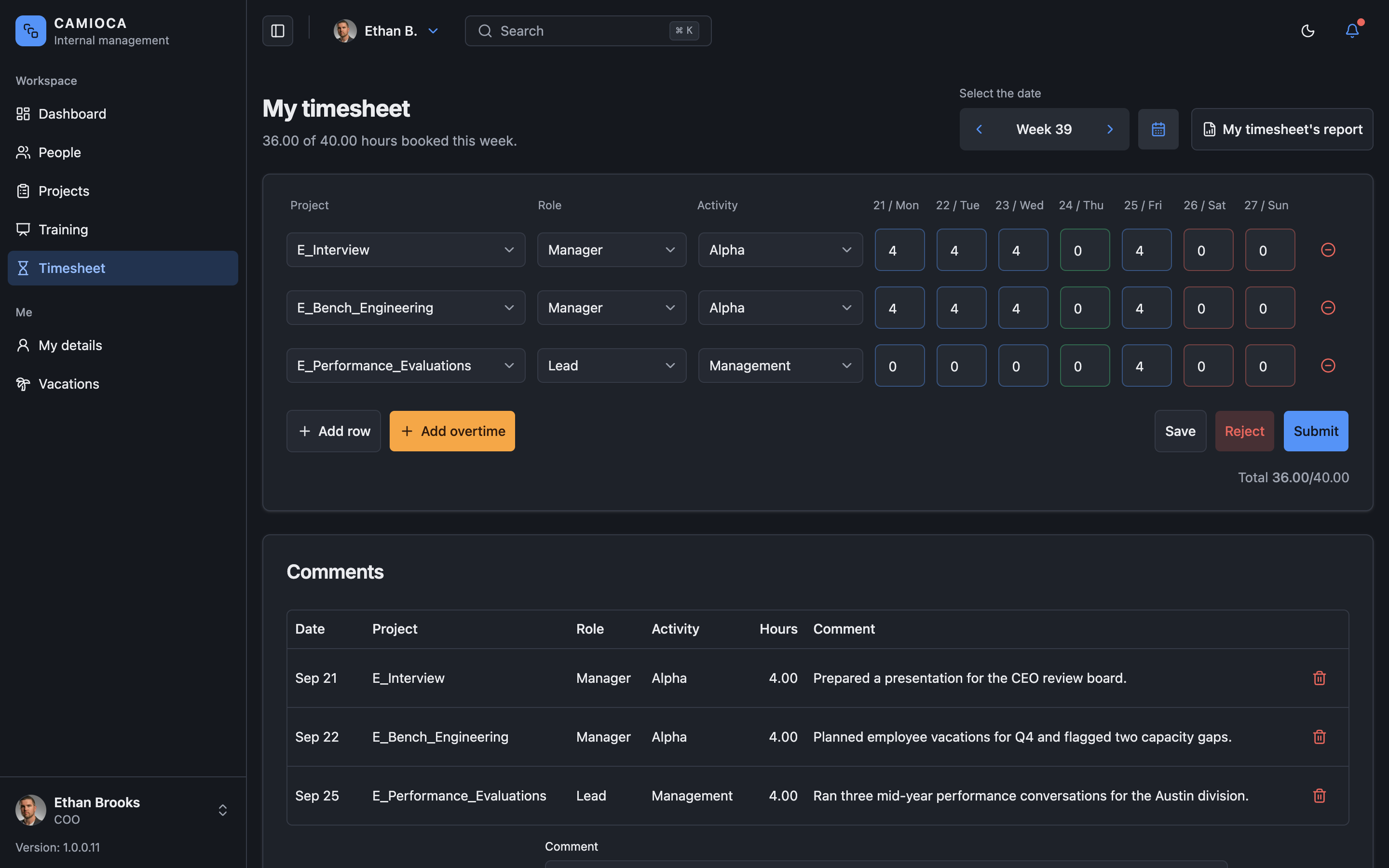
Task: Go to previous week arrow
Action: [x=979, y=129]
